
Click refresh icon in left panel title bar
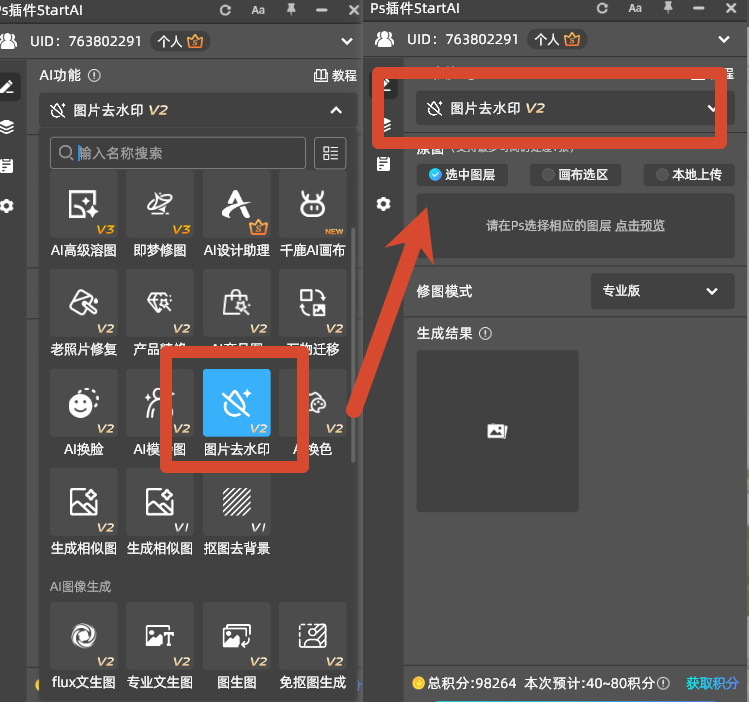[225, 10]
